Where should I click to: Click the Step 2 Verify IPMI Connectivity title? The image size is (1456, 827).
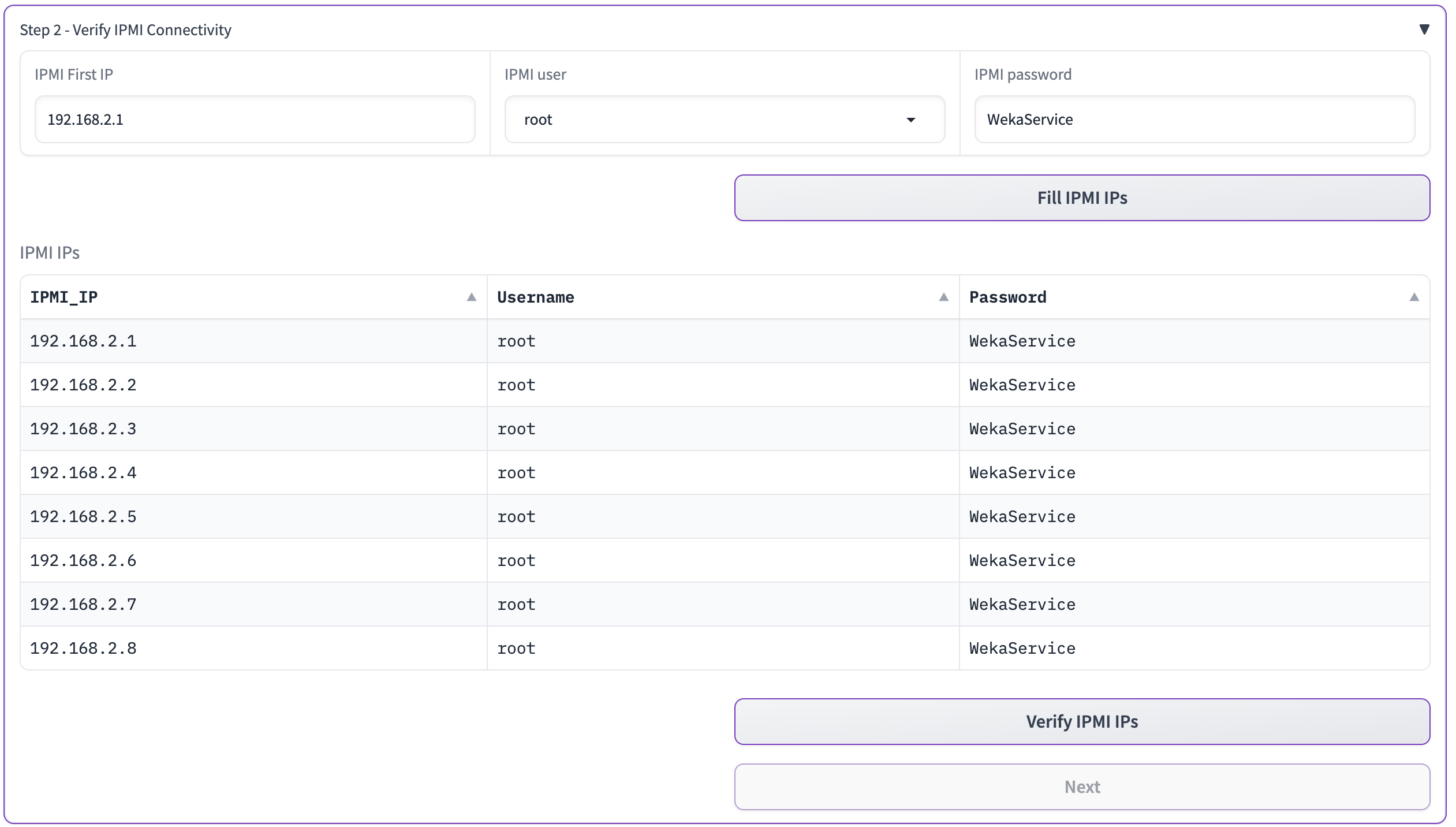click(125, 30)
